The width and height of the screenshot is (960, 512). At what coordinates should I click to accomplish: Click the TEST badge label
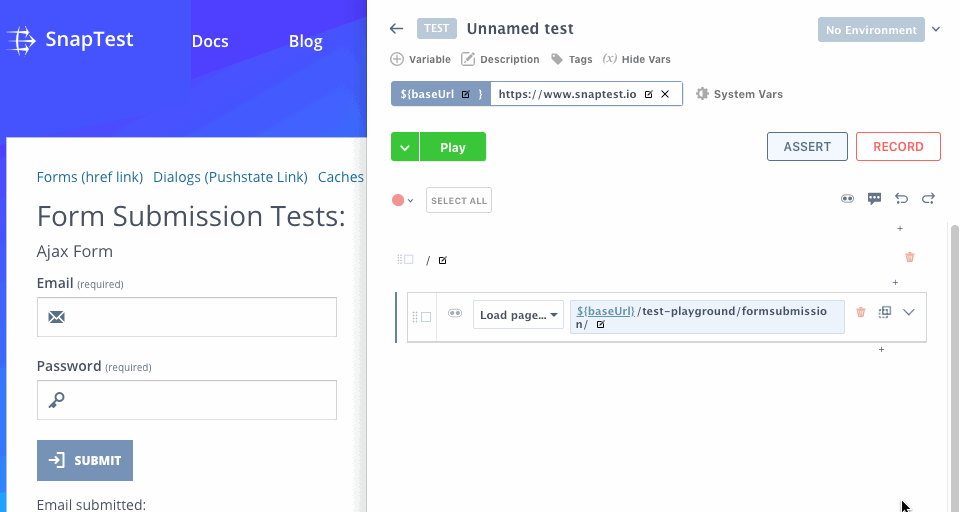tap(437, 28)
